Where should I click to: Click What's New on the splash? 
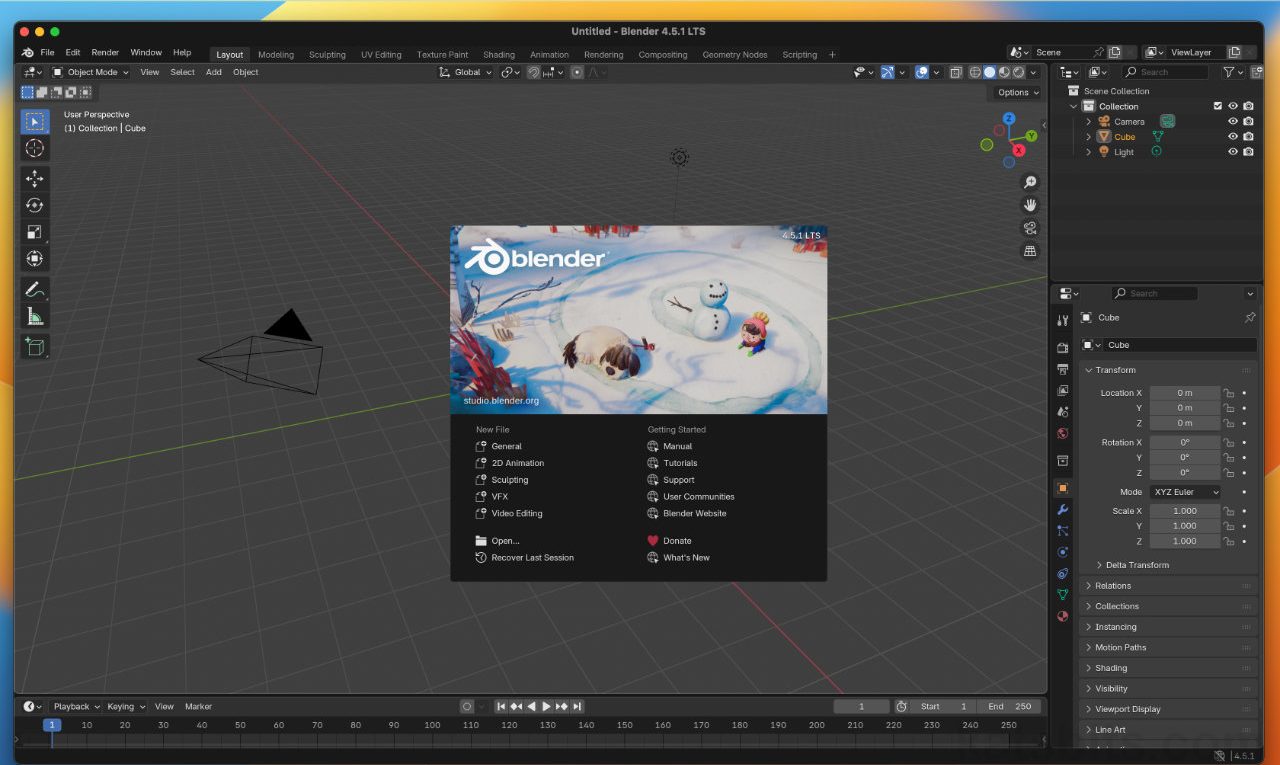(x=678, y=557)
